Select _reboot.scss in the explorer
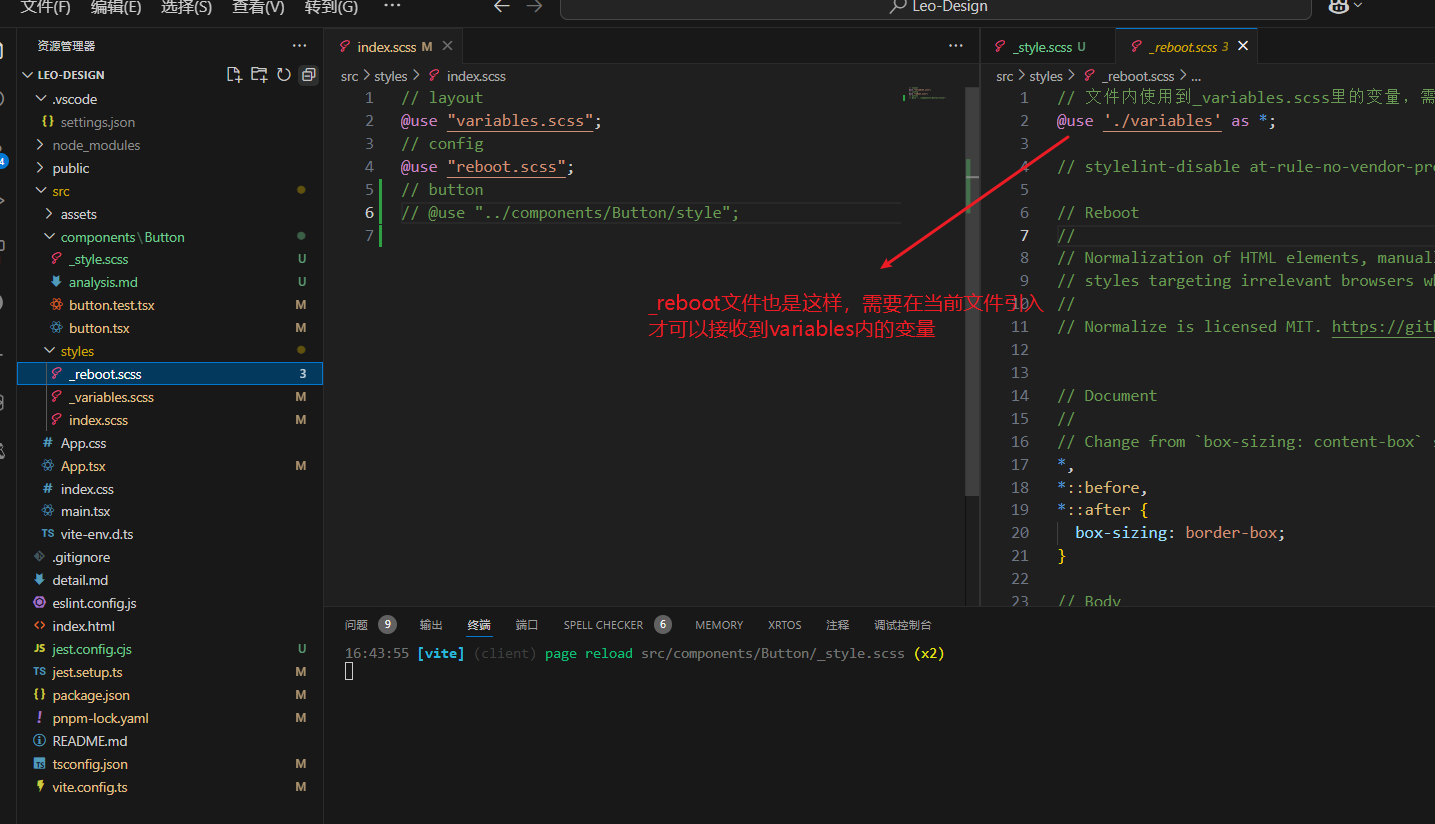 [x=170, y=374]
